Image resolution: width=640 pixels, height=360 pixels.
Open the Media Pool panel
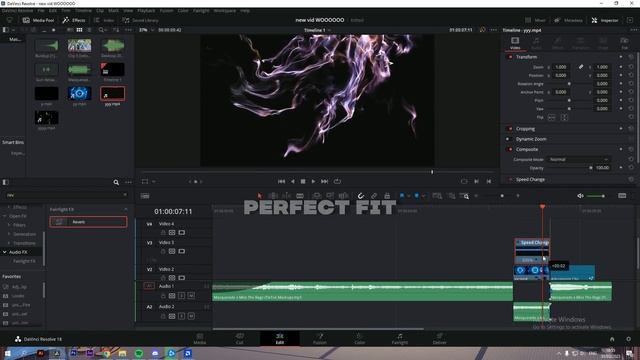[38, 20]
